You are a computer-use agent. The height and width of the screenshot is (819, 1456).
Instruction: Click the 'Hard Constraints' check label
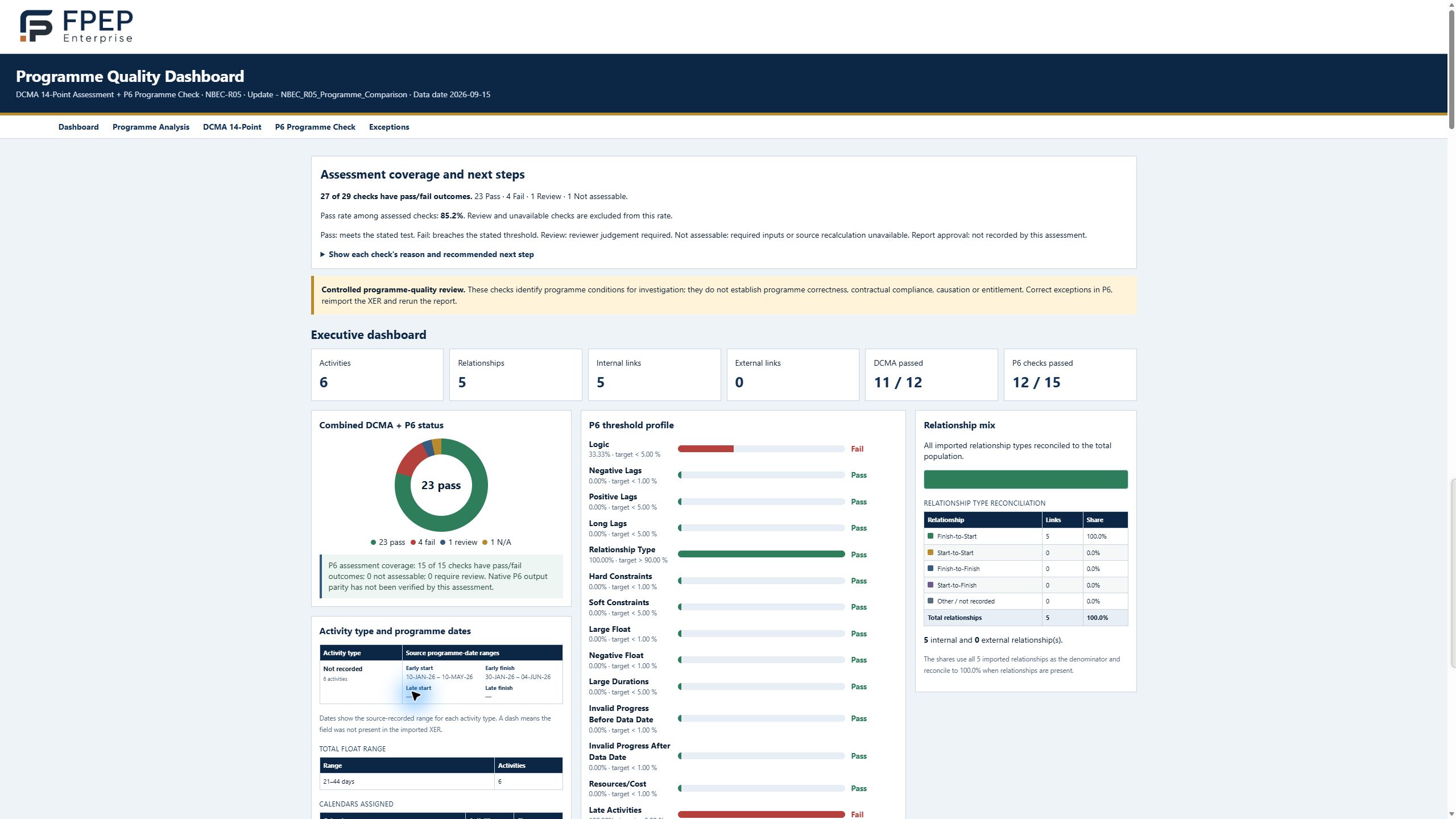tap(621, 576)
